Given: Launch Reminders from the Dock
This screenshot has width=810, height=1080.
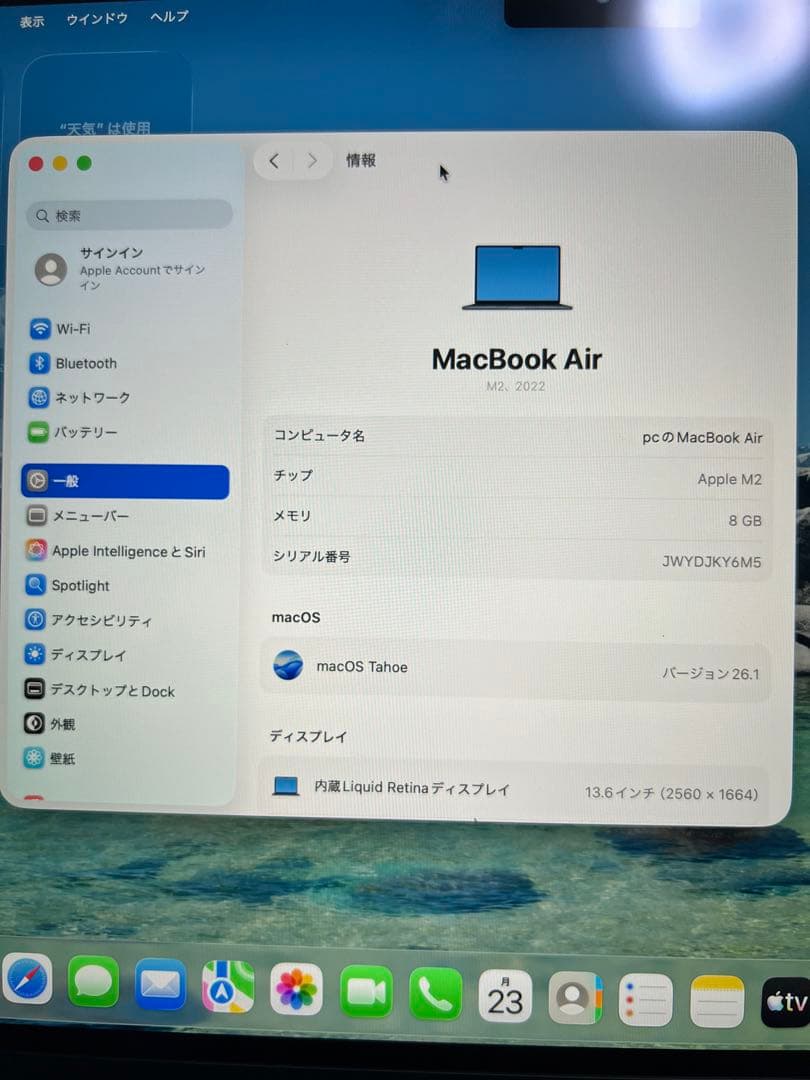Looking at the screenshot, I should [645, 1001].
